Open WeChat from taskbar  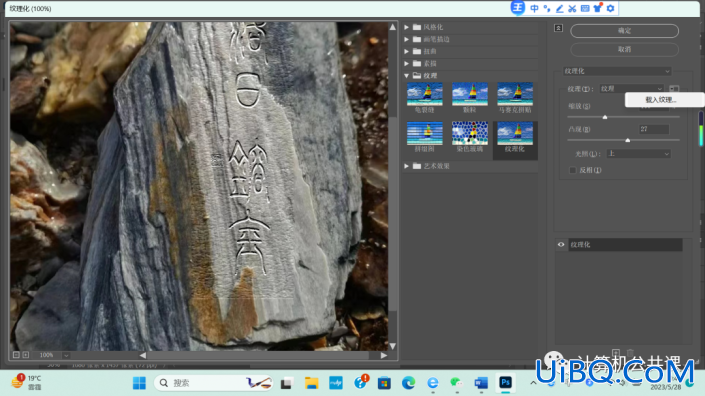click(456, 383)
